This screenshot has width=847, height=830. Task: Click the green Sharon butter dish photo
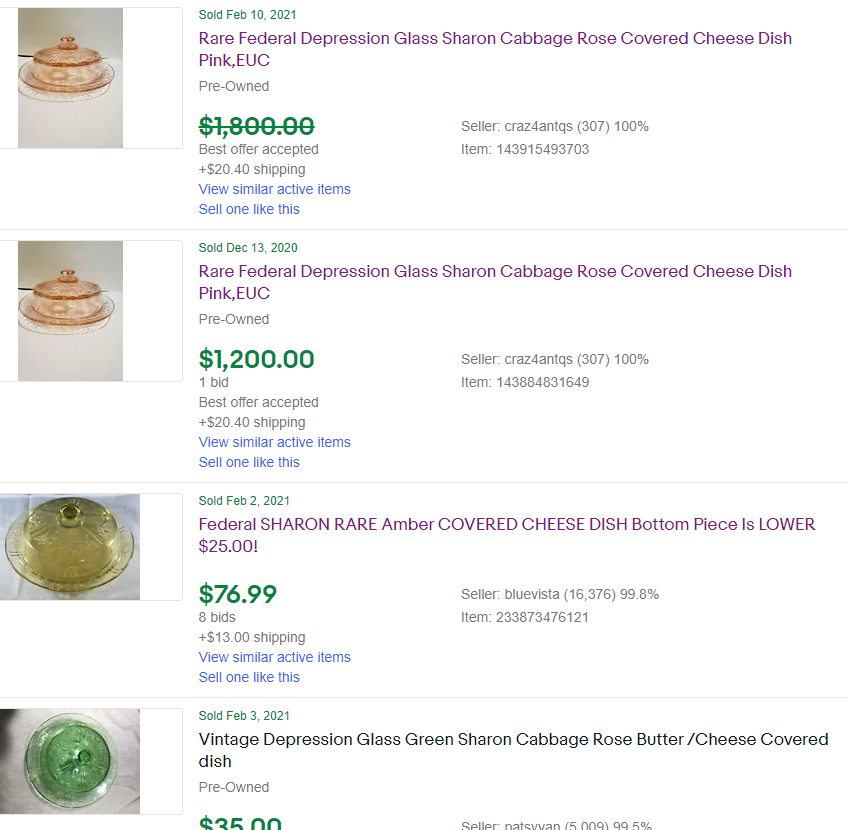point(70,761)
